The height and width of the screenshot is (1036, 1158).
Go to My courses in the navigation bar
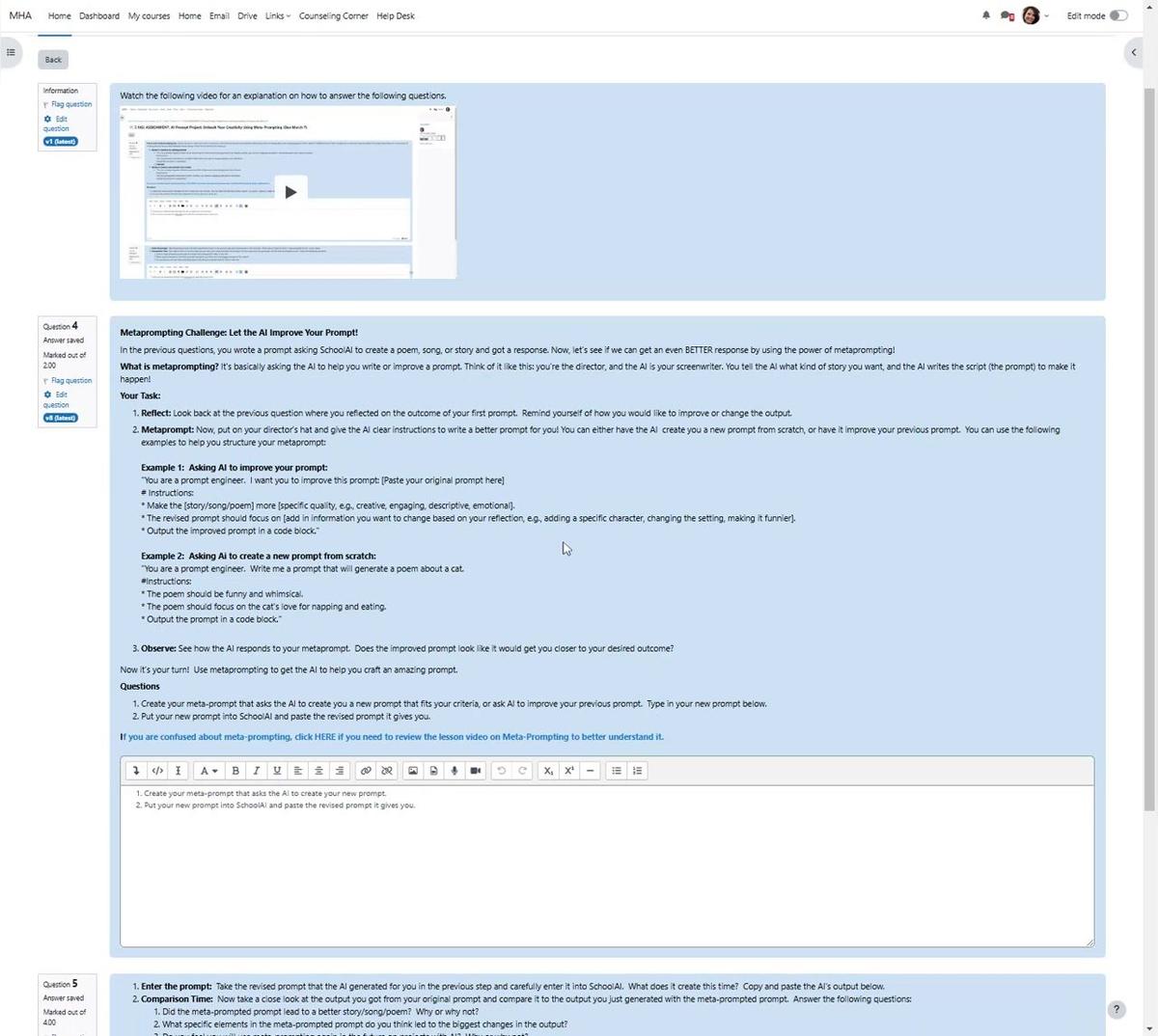click(x=148, y=15)
